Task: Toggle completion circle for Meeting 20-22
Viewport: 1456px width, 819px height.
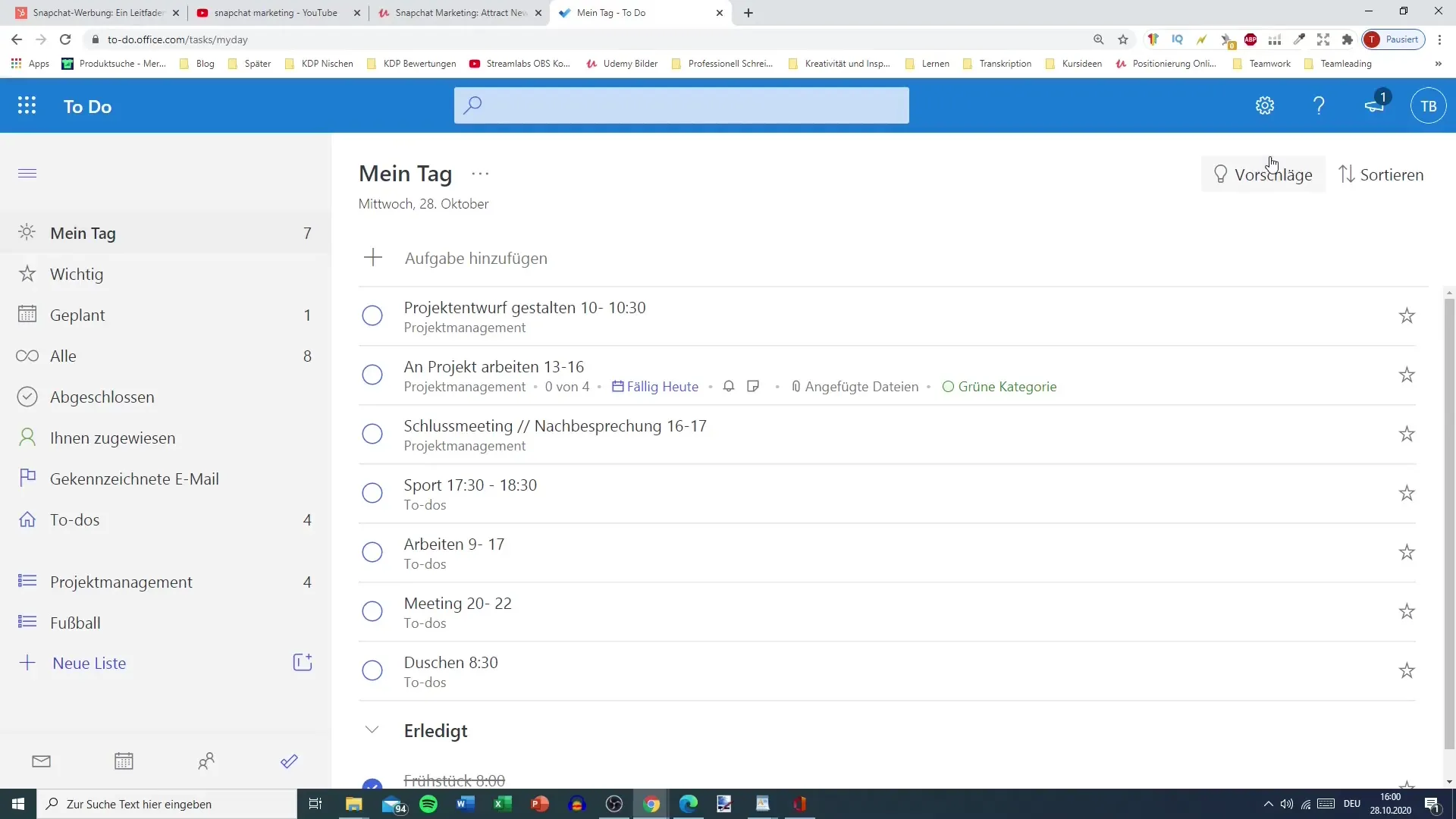Action: pos(372,611)
